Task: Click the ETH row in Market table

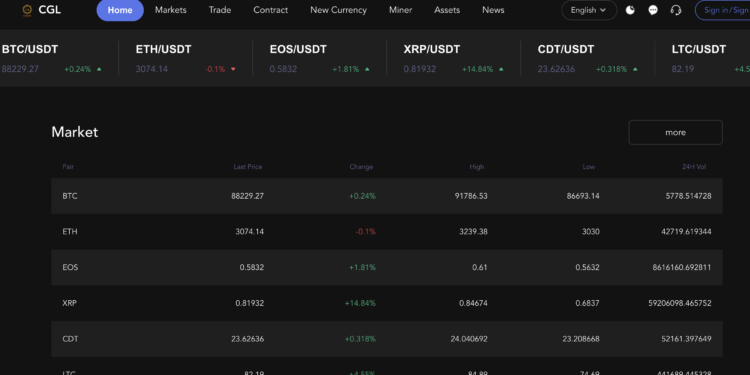Action: coord(386,232)
